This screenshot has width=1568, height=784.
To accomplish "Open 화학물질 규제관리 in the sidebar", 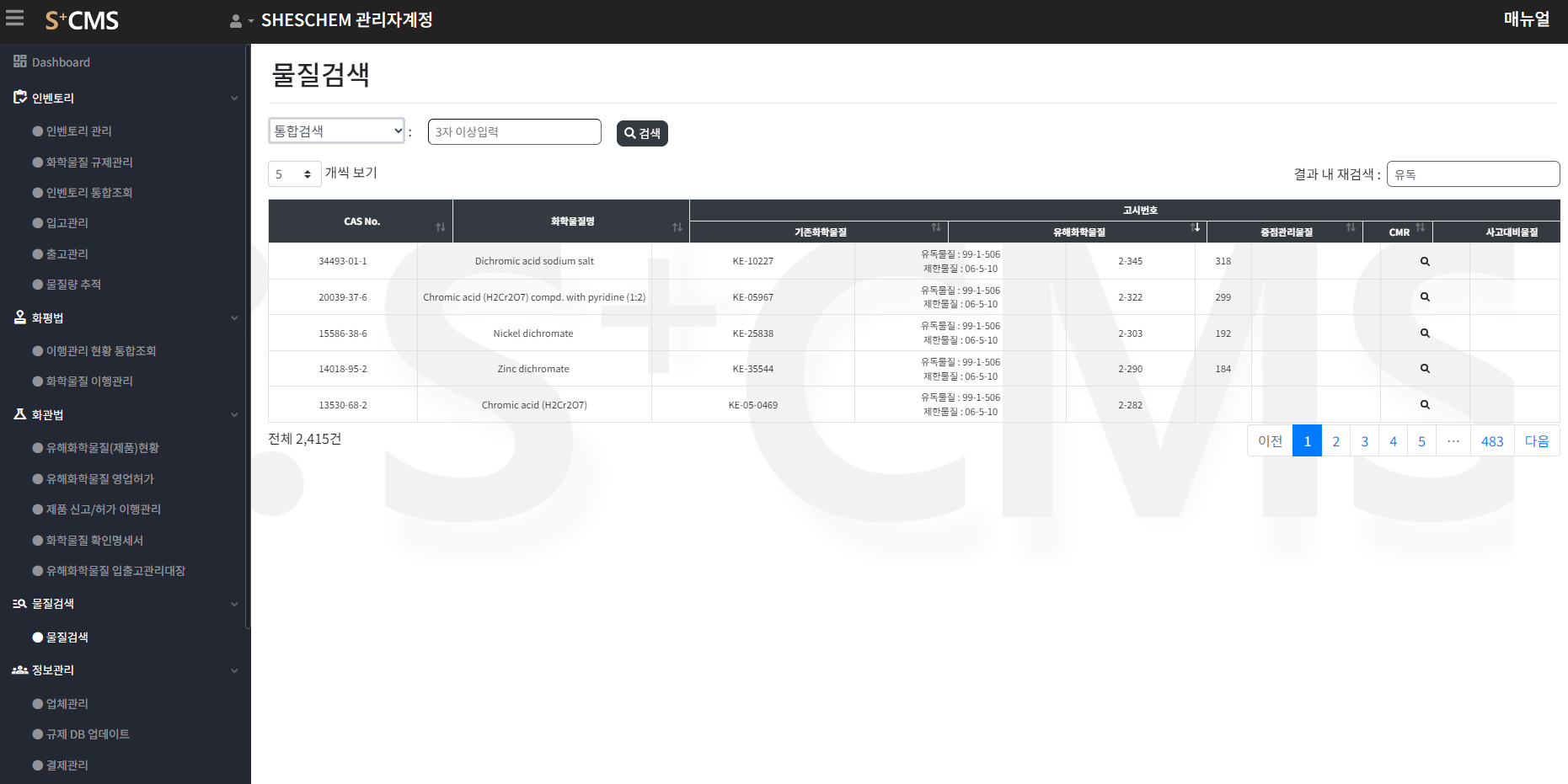I will [x=89, y=162].
